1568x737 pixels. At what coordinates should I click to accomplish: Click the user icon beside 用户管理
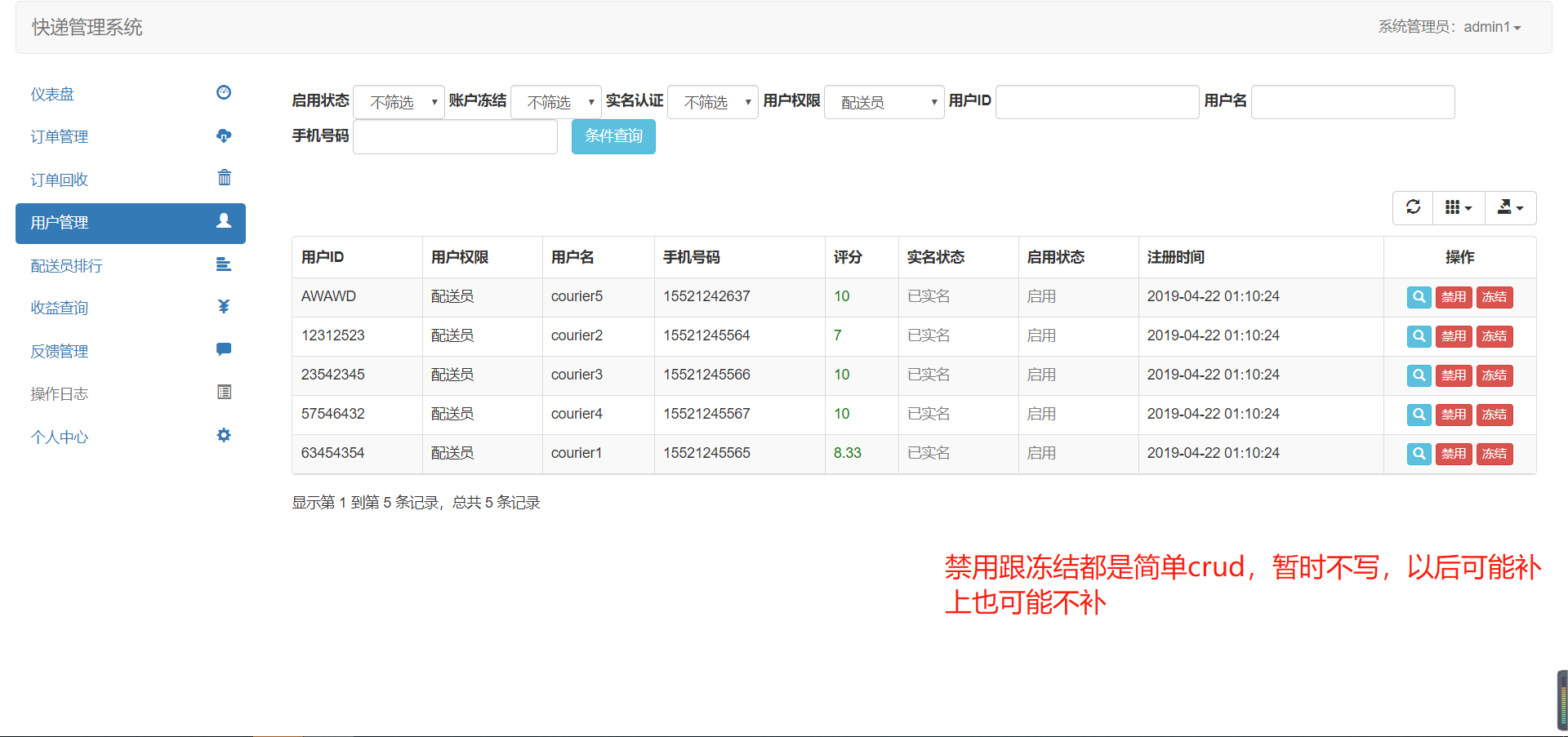(224, 220)
